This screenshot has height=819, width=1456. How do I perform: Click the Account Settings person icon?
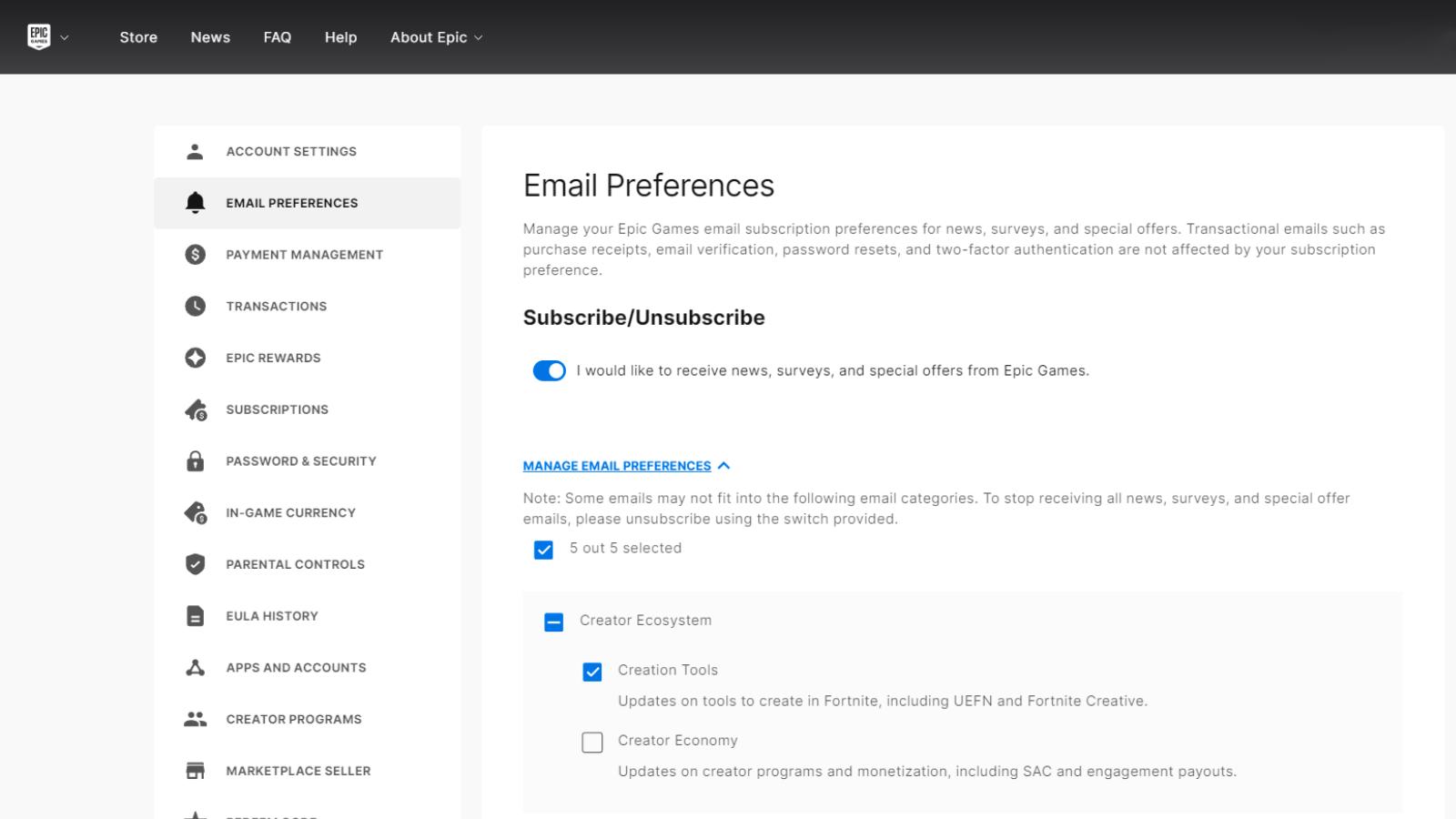(195, 151)
